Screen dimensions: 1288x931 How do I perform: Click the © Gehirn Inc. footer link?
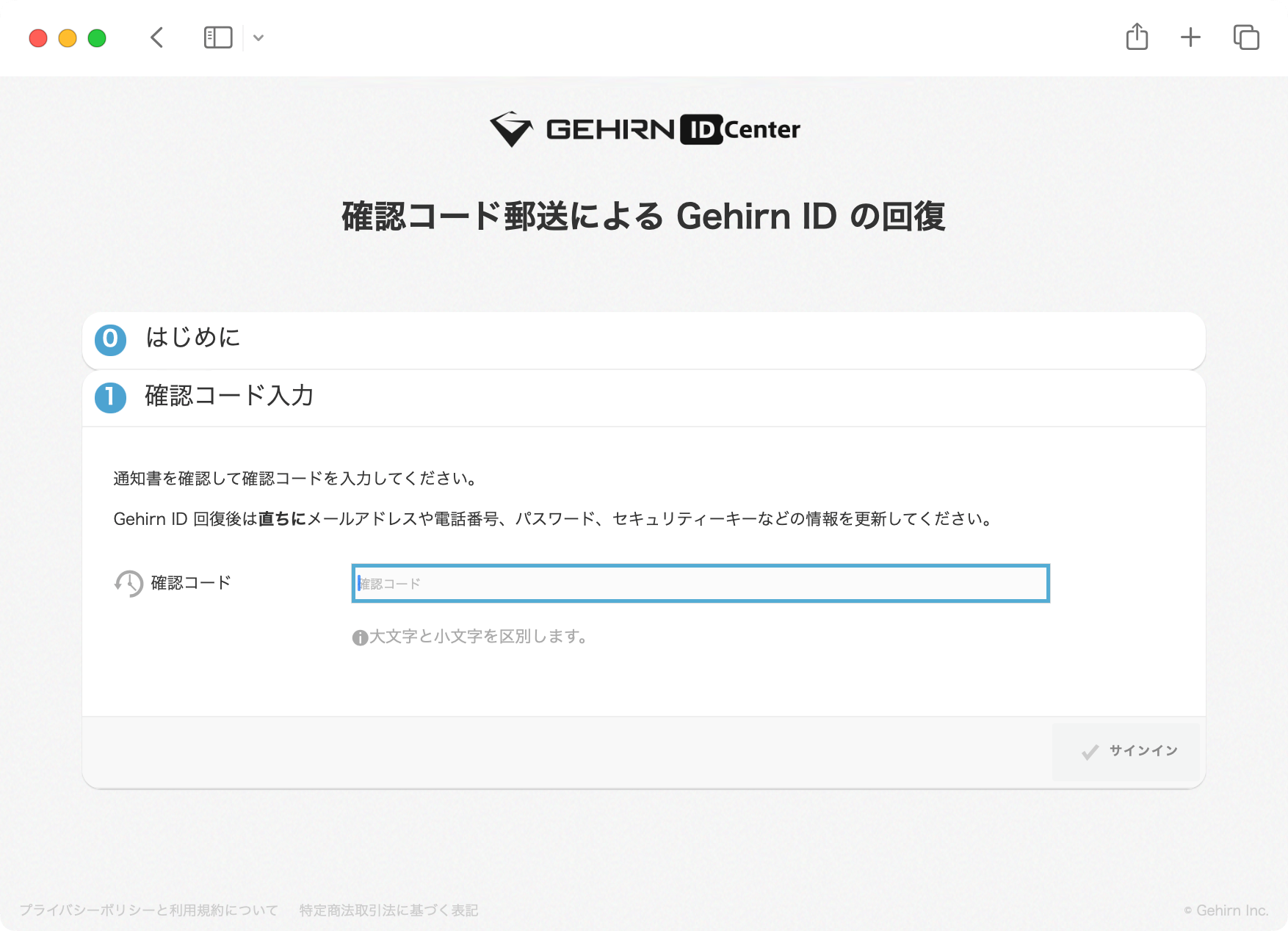point(1226,910)
